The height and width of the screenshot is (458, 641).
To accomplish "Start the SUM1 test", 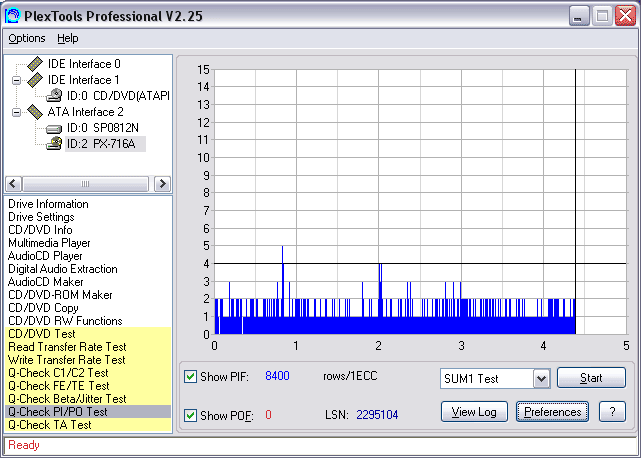I will 591,378.
